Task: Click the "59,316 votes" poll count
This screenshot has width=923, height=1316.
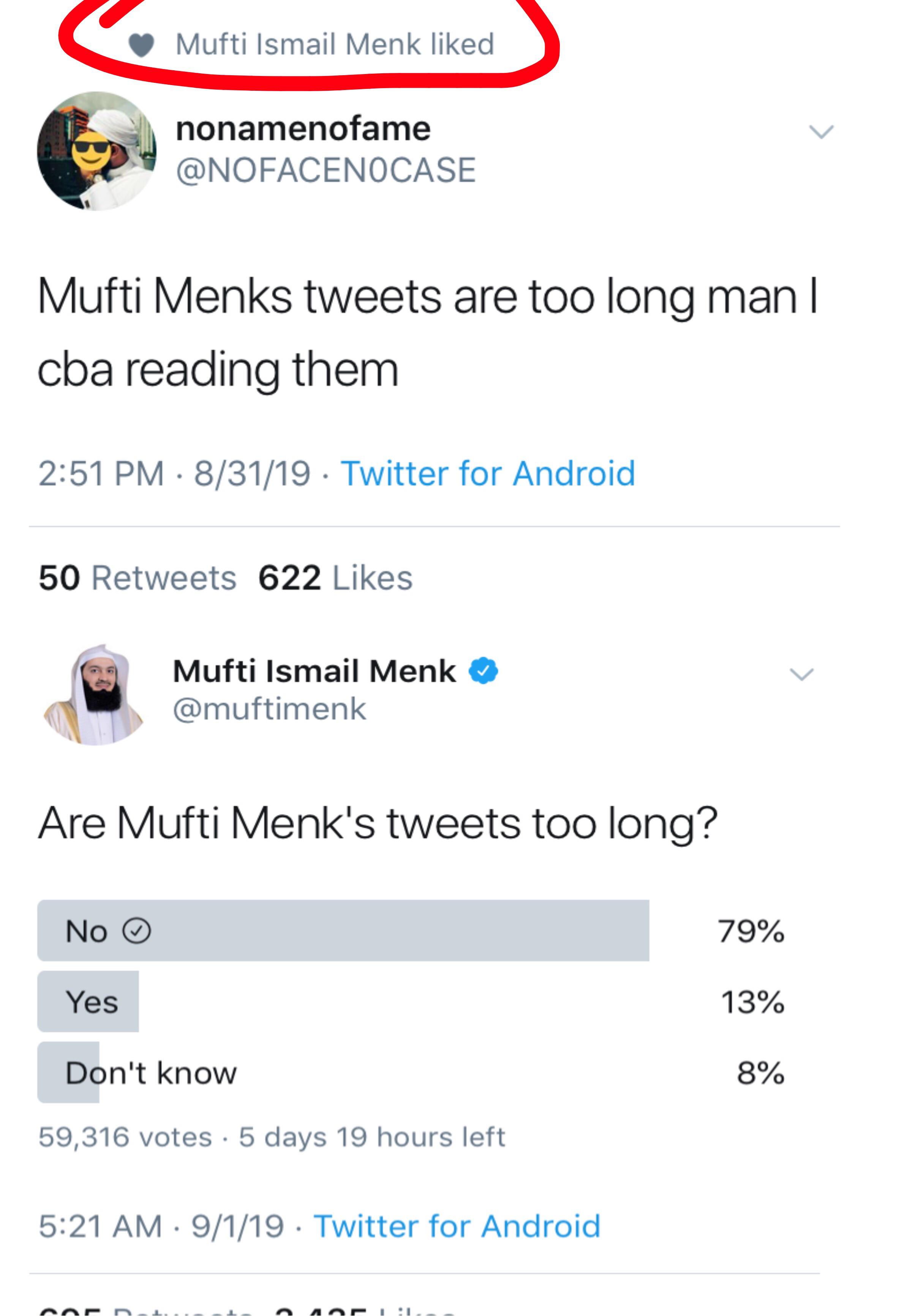Action: pos(125,1137)
